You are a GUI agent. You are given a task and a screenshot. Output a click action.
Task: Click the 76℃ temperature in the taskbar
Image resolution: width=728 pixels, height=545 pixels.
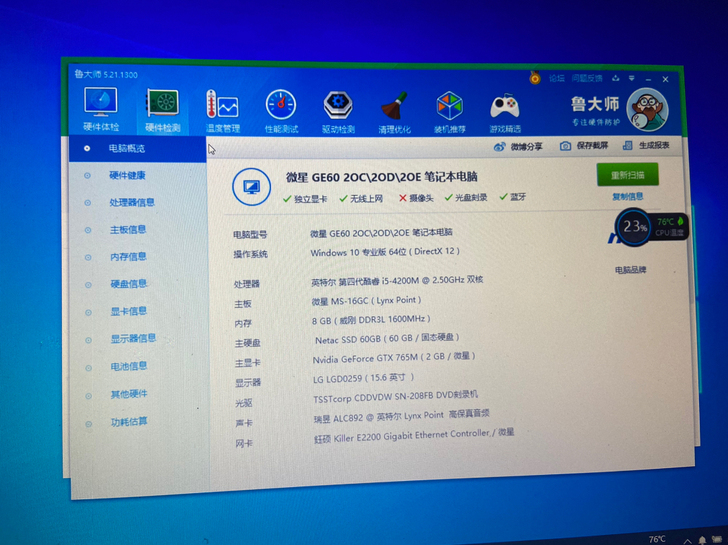click(x=657, y=539)
